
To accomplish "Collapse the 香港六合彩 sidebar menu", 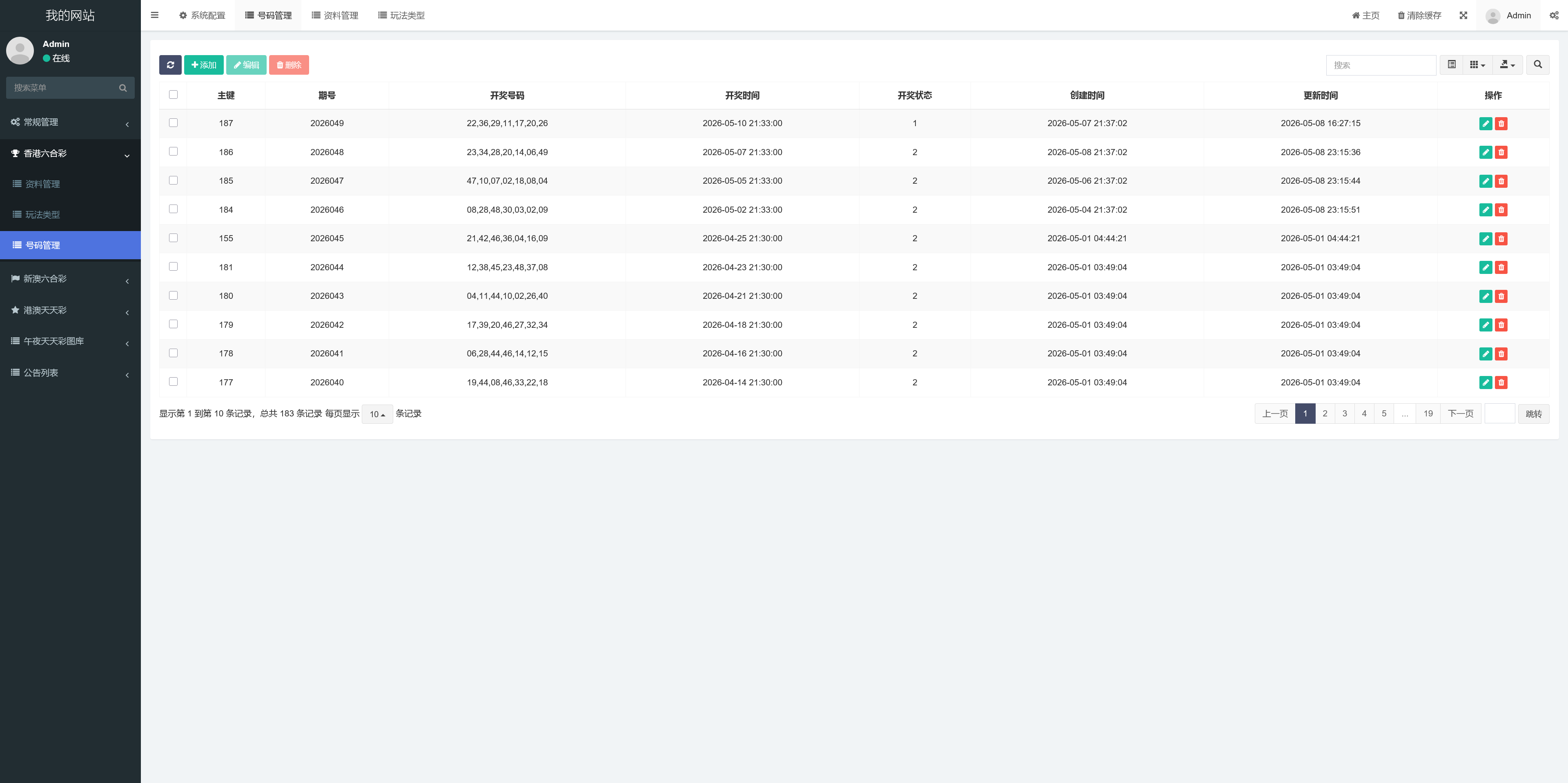I will point(70,153).
